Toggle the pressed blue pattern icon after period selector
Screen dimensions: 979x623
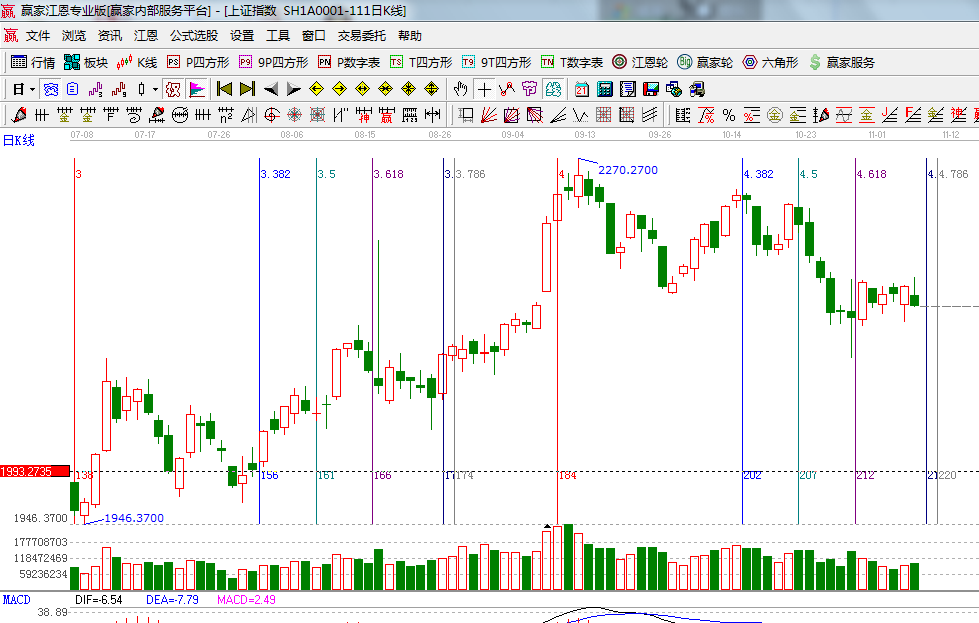tap(49, 89)
